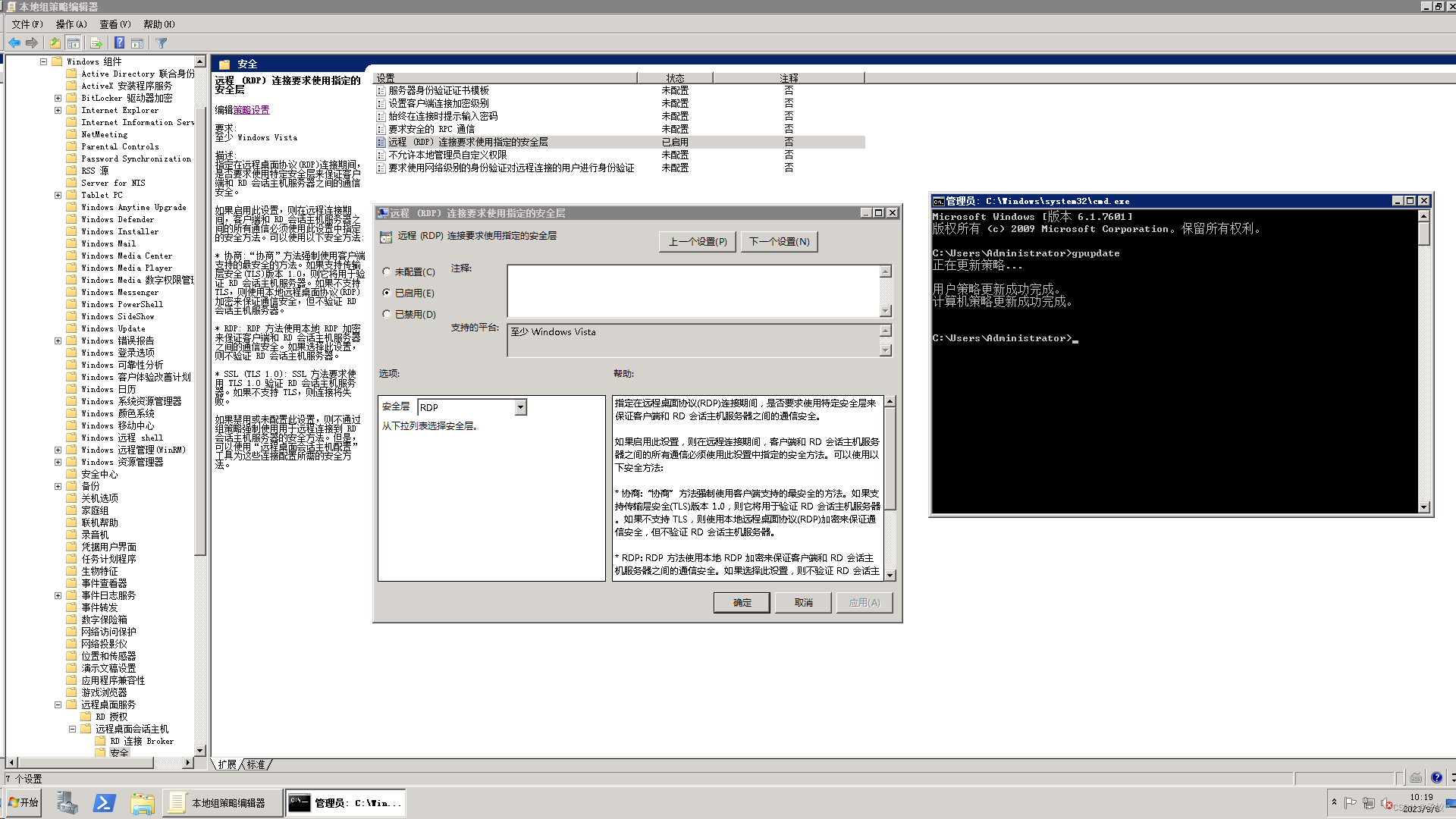Viewport: 1456px width, 819px height.
Task: Open the 查看(V) menu
Action: pyautogui.click(x=115, y=24)
